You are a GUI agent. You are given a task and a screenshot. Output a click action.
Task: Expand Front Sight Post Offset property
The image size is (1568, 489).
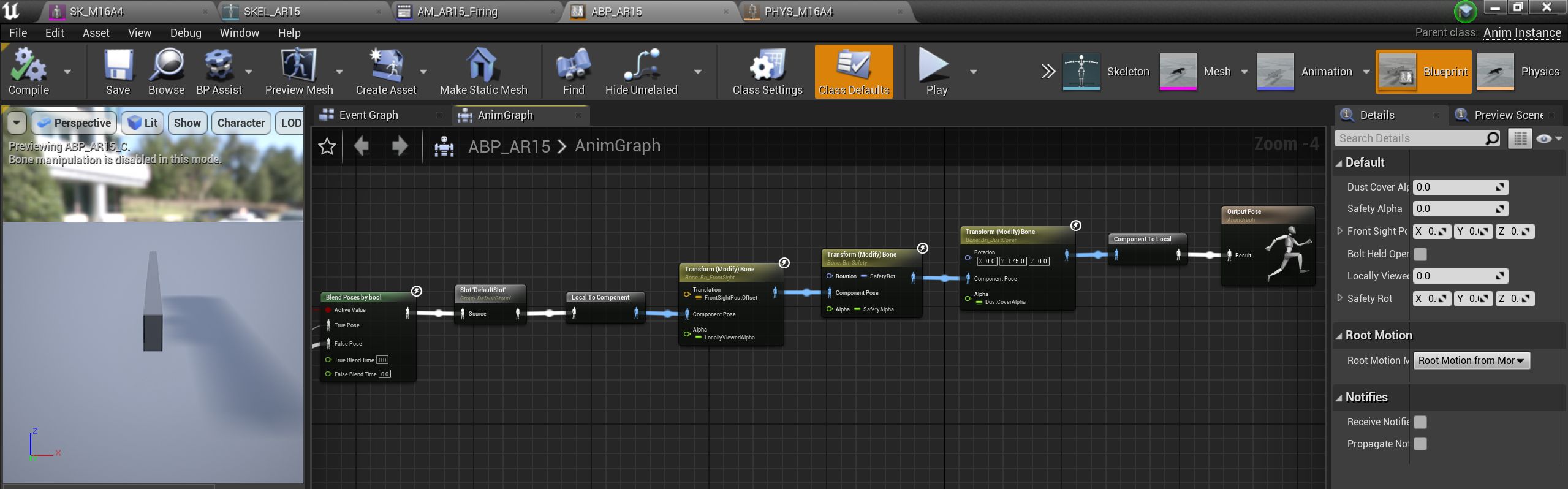[1339, 231]
